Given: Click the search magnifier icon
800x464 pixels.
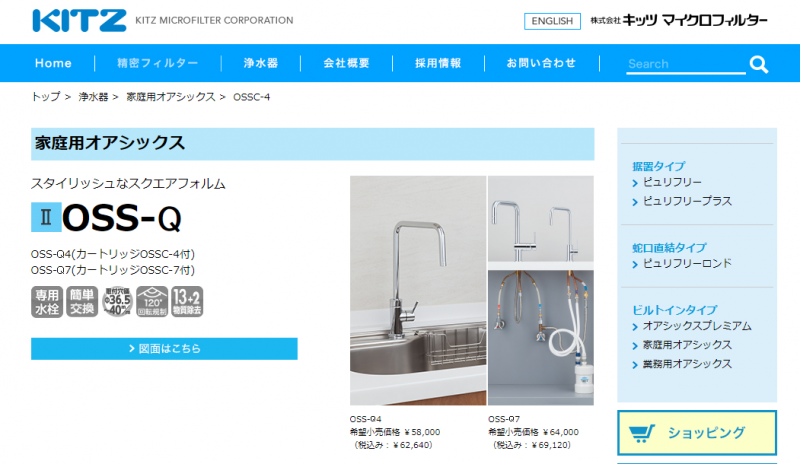Looking at the screenshot, I should tap(759, 65).
